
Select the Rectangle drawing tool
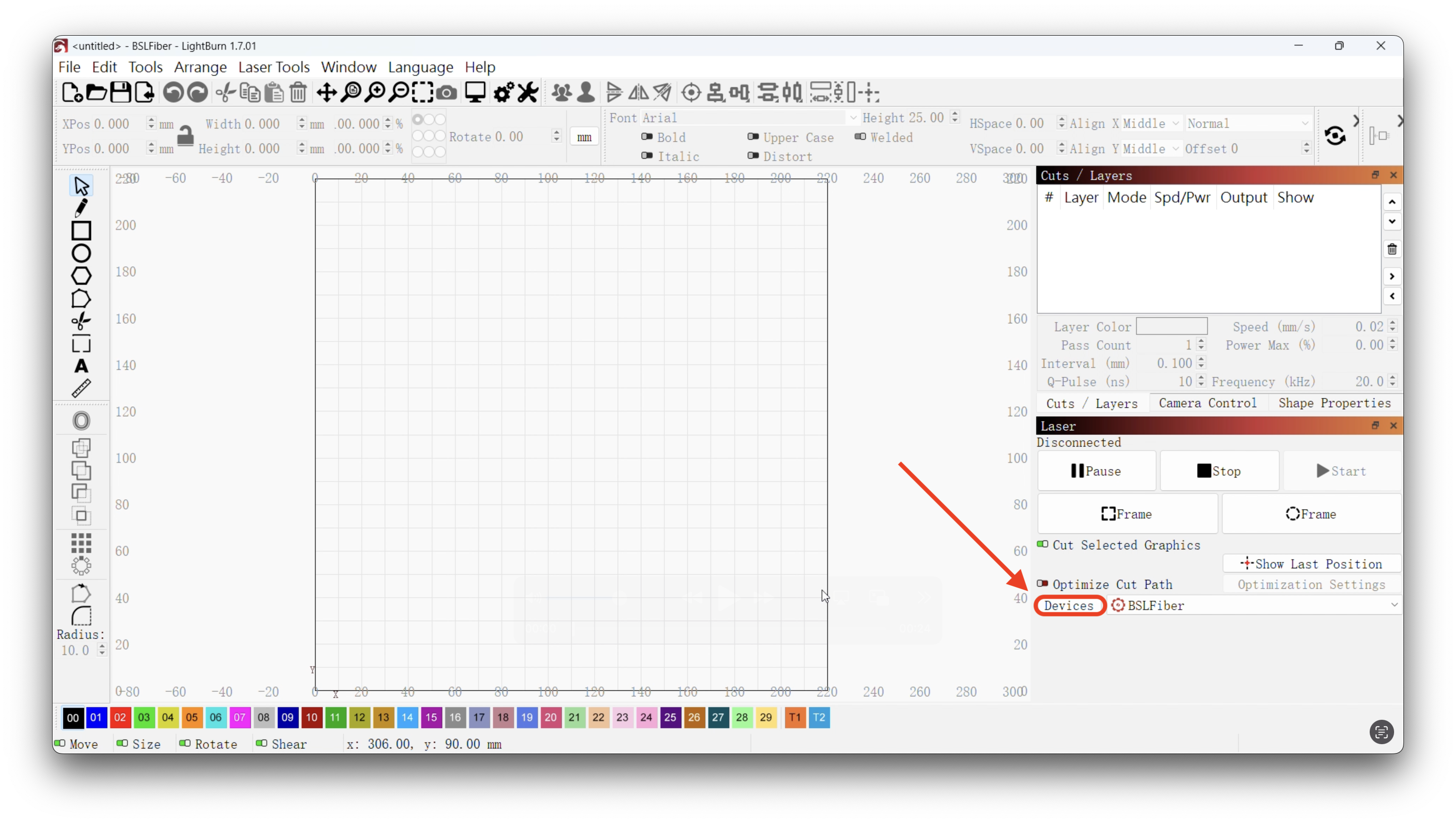82,231
